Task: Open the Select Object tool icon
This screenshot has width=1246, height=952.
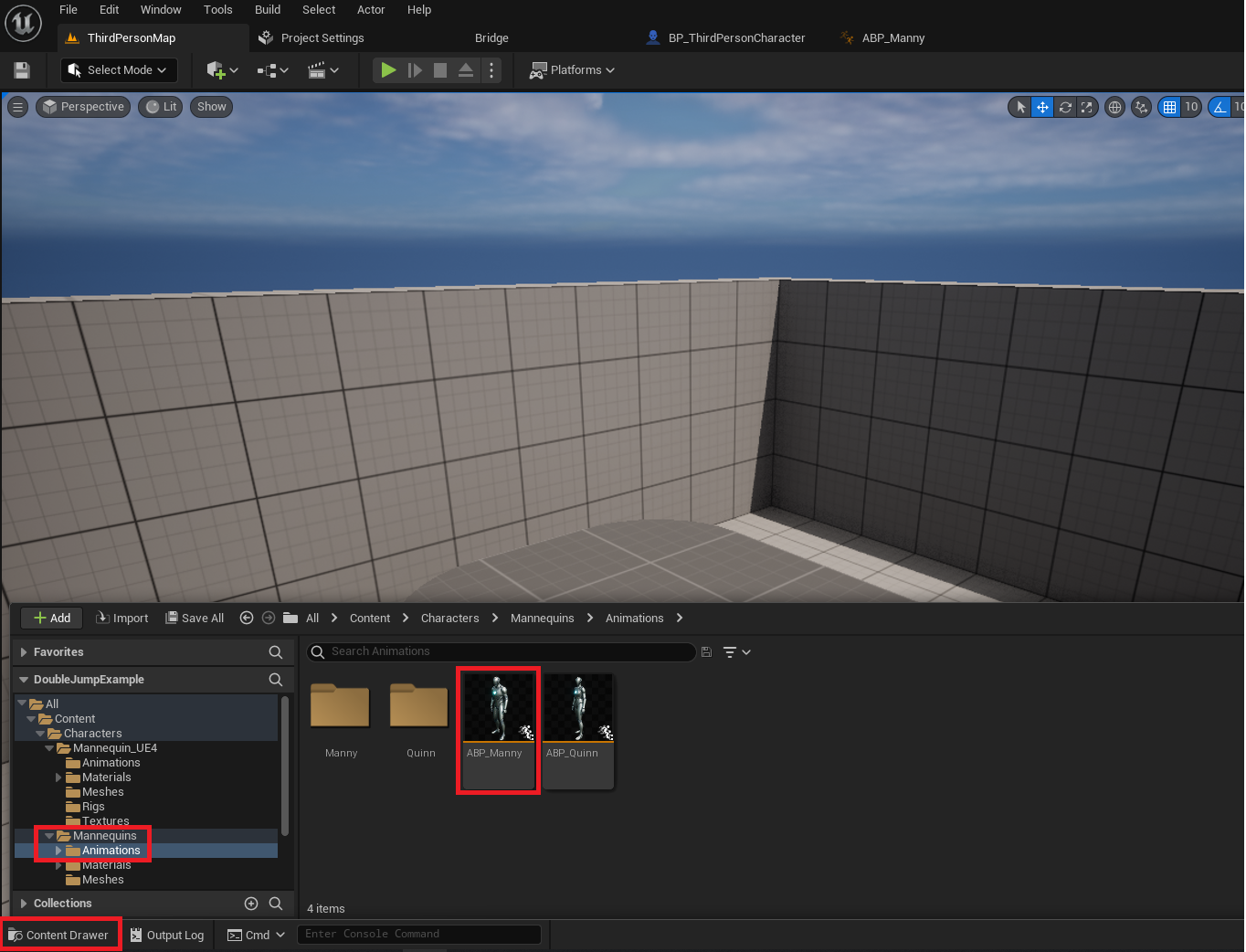Action: 1019,107
